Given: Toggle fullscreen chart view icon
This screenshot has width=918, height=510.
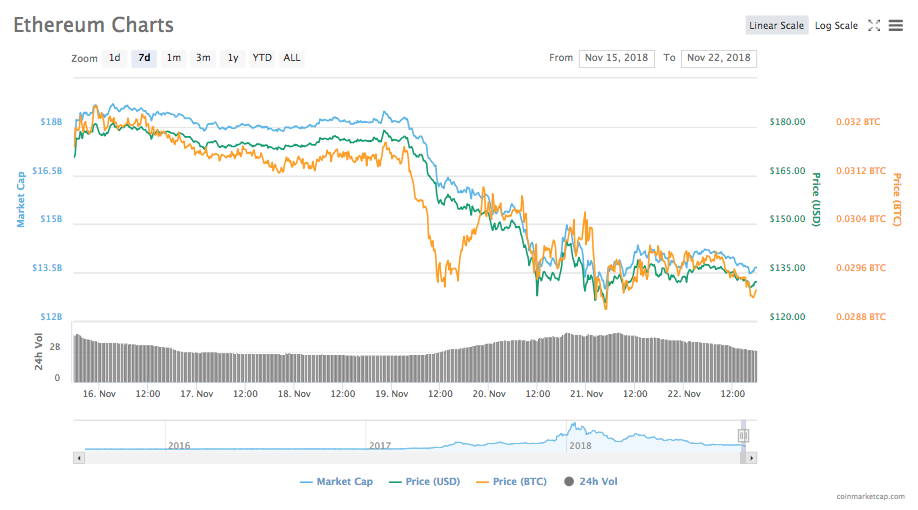Looking at the screenshot, I should pos(874,25).
